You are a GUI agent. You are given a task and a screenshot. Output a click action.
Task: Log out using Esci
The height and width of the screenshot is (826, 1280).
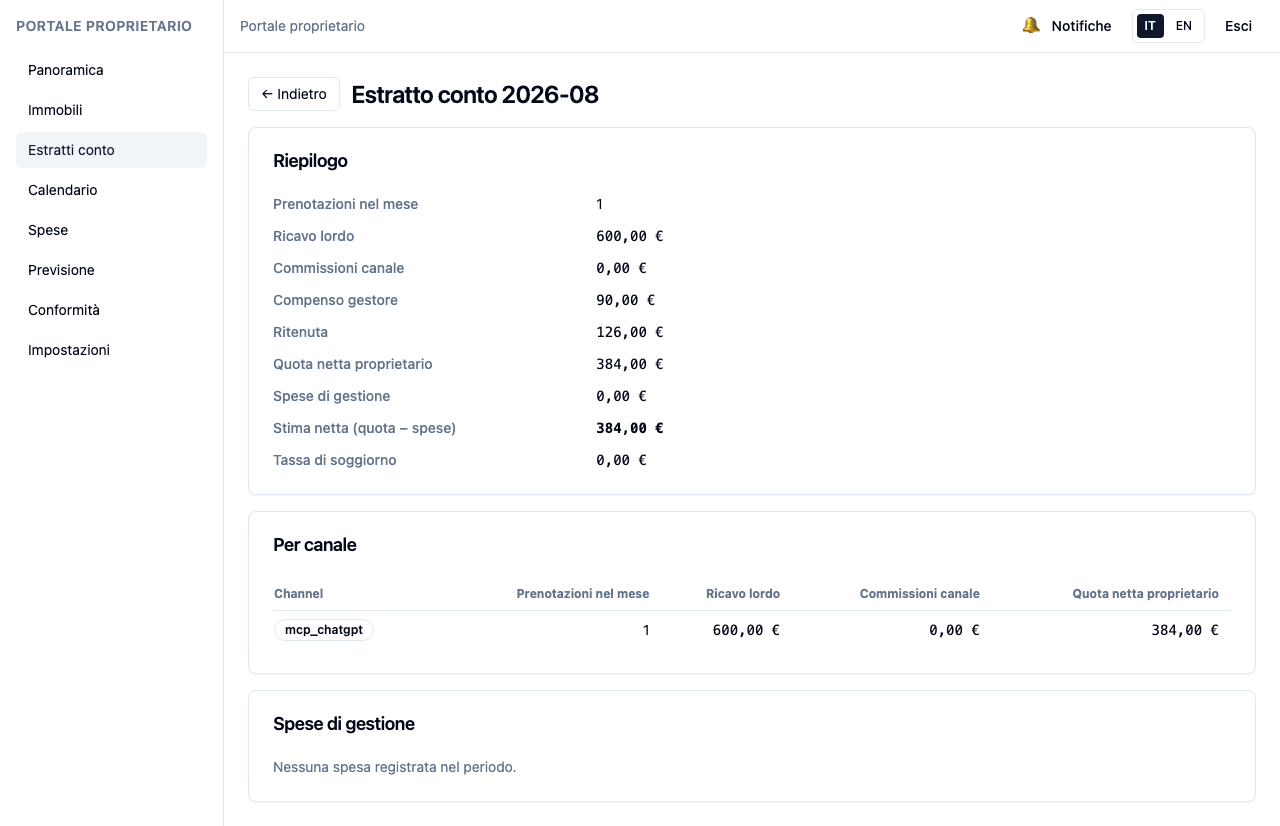click(x=1238, y=26)
